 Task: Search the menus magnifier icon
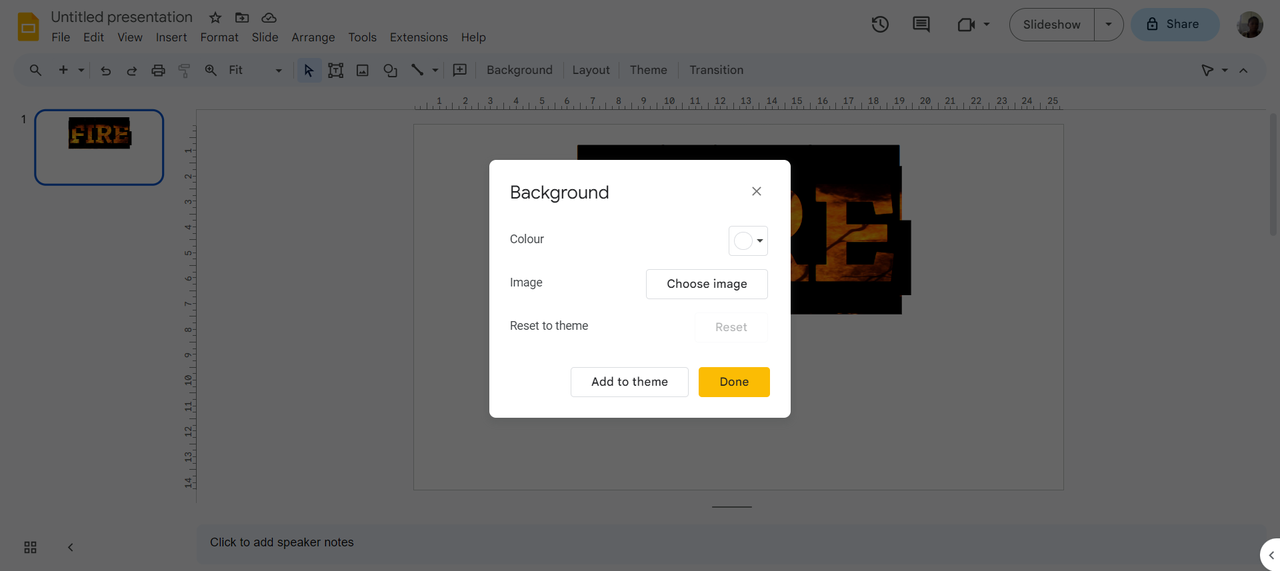click(x=36, y=70)
